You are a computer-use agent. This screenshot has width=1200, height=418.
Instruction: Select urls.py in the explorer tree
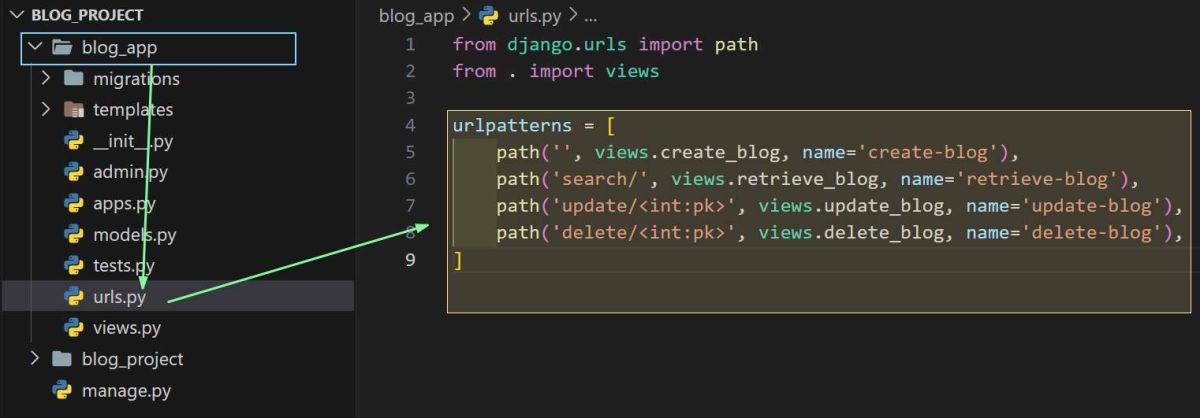(119, 296)
